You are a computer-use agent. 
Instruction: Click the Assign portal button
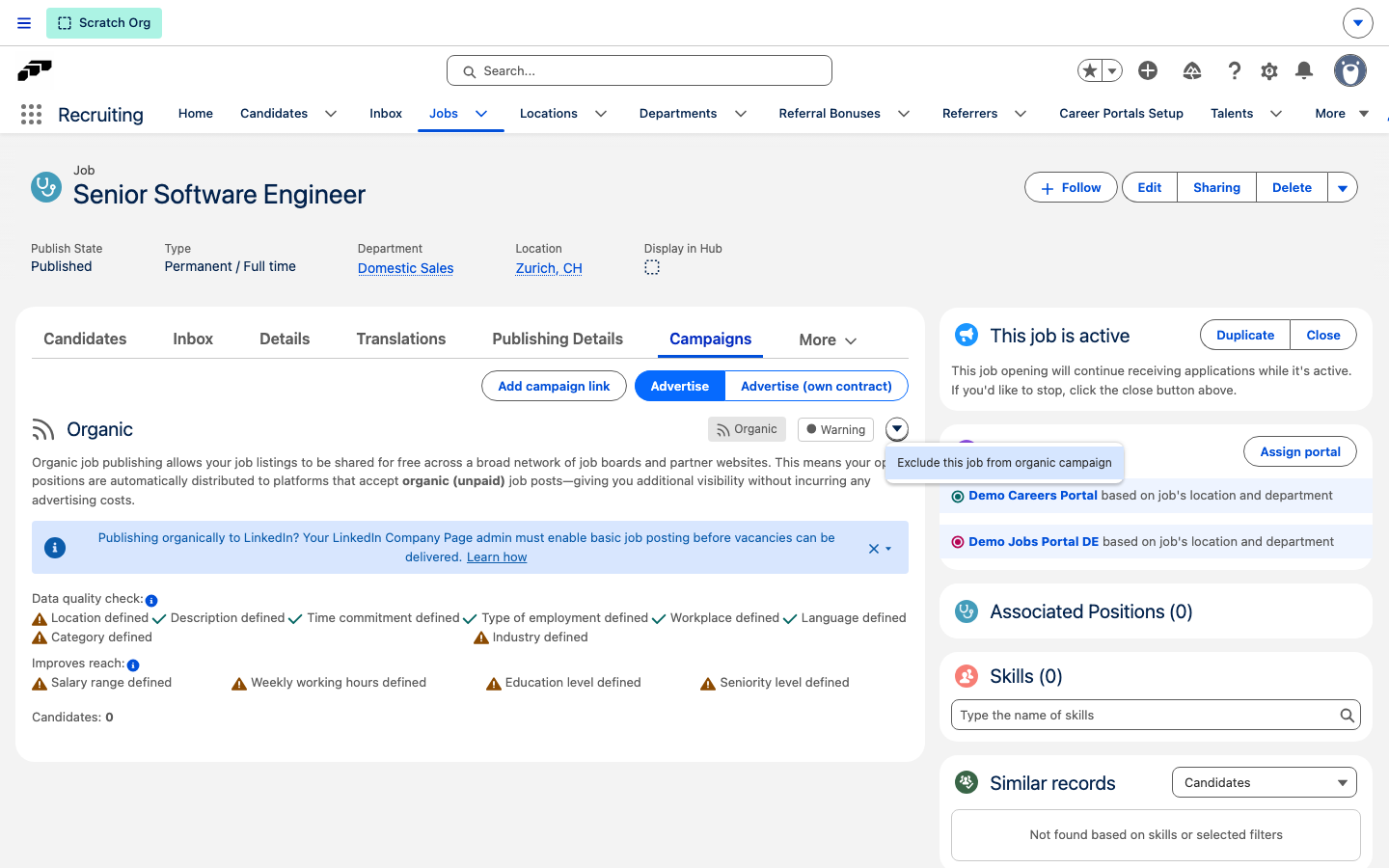click(x=1300, y=451)
